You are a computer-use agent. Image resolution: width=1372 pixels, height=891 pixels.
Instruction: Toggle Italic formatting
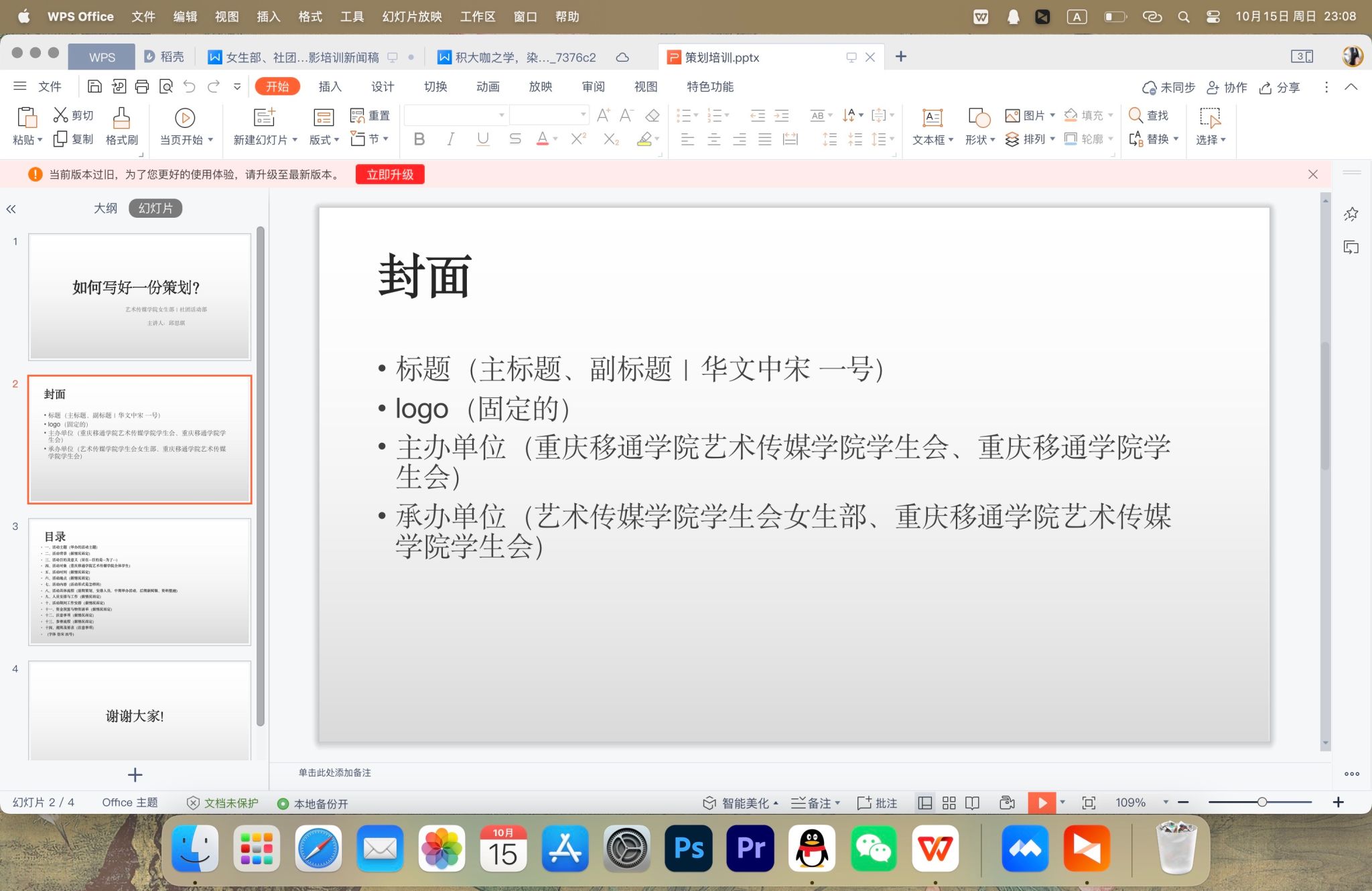pos(451,139)
